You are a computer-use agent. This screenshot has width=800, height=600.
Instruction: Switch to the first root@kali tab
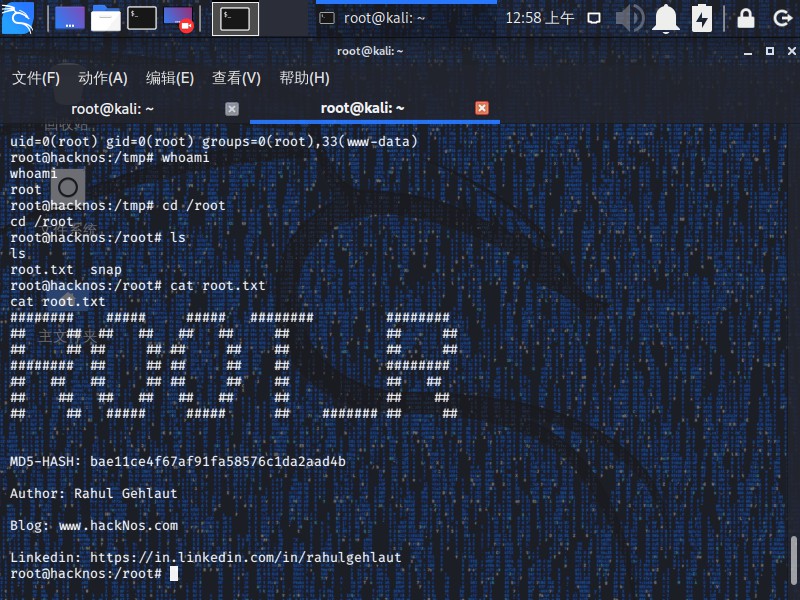[112, 109]
